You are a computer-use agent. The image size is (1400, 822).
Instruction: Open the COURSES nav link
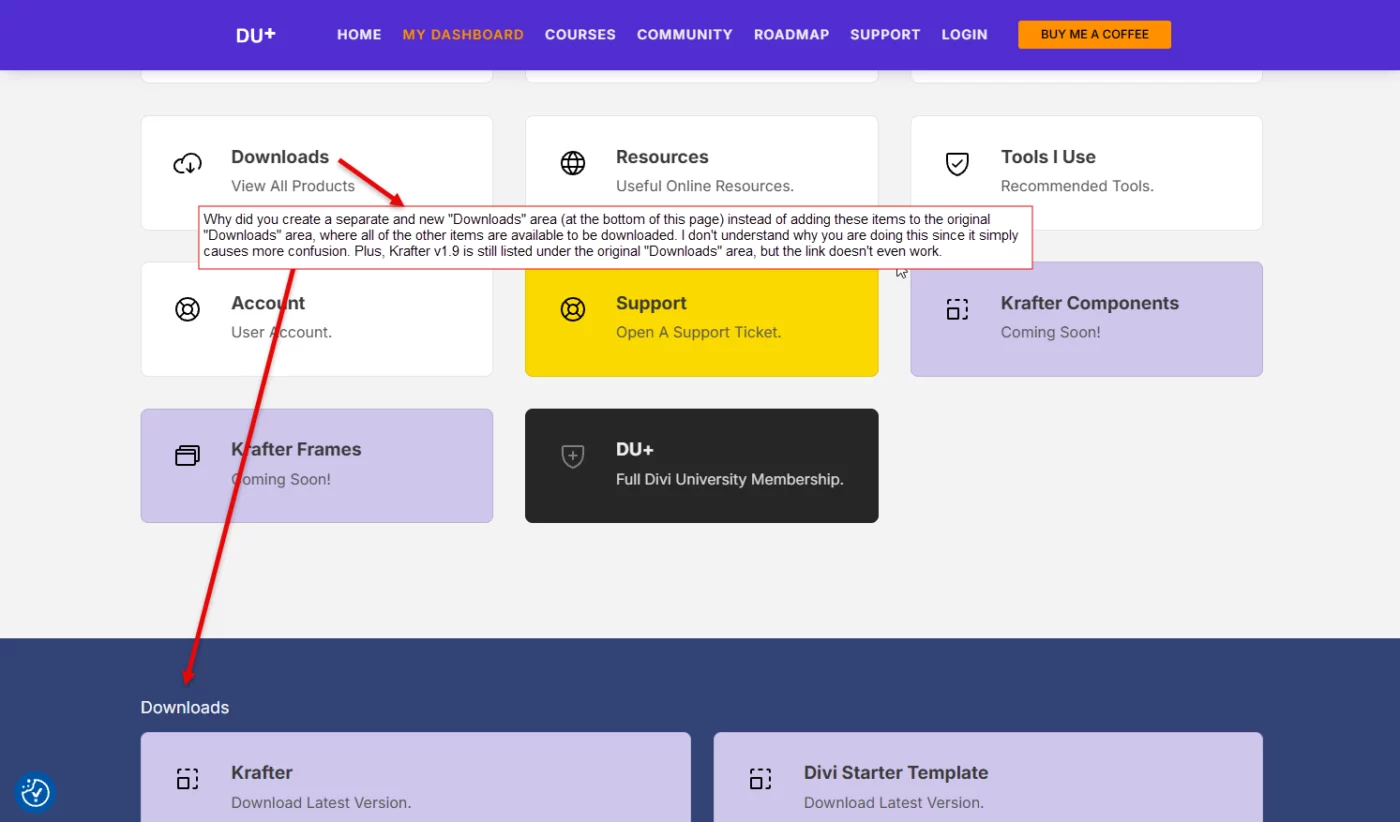[x=580, y=35]
